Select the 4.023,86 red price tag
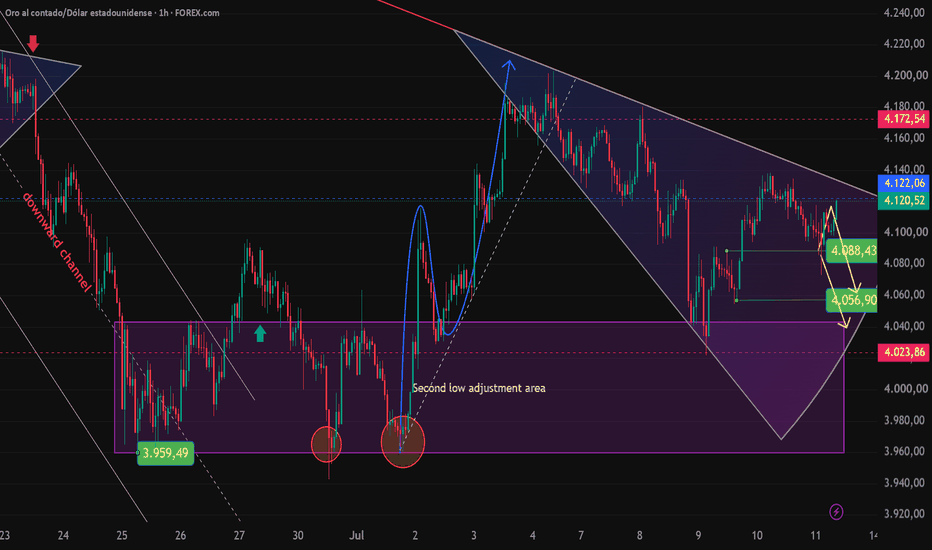The image size is (932, 550). [x=903, y=352]
